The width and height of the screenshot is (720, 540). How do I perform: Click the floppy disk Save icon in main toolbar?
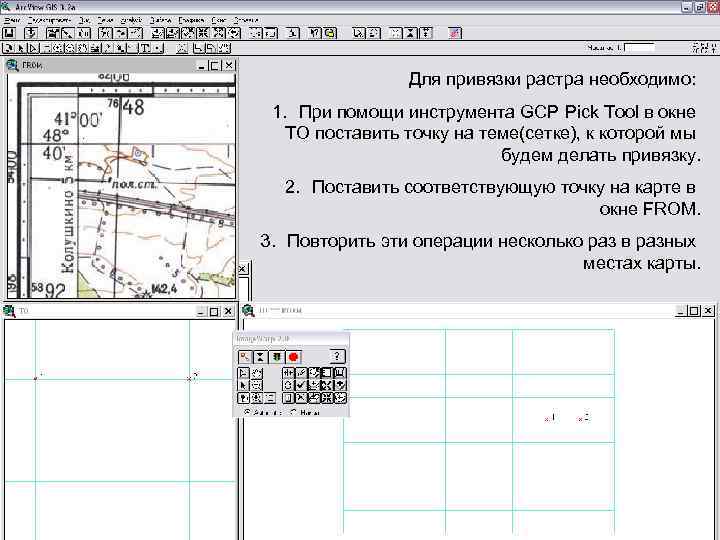(9, 33)
